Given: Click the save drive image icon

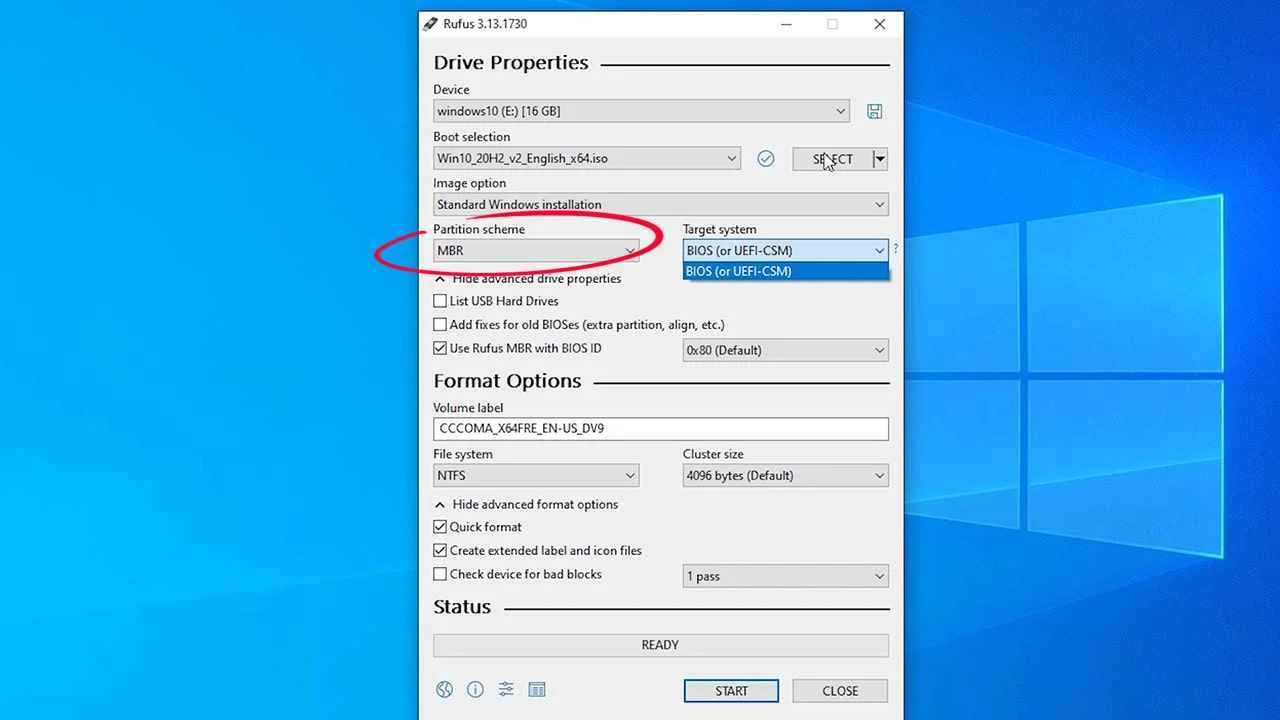Looking at the screenshot, I should coord(875,111).
